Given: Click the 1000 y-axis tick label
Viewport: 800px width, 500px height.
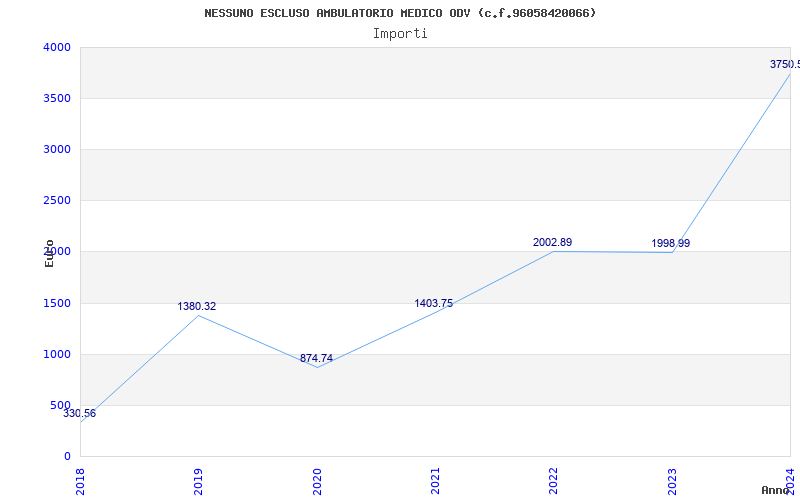Looking at the screenshot, I should (x=57, y=355).
